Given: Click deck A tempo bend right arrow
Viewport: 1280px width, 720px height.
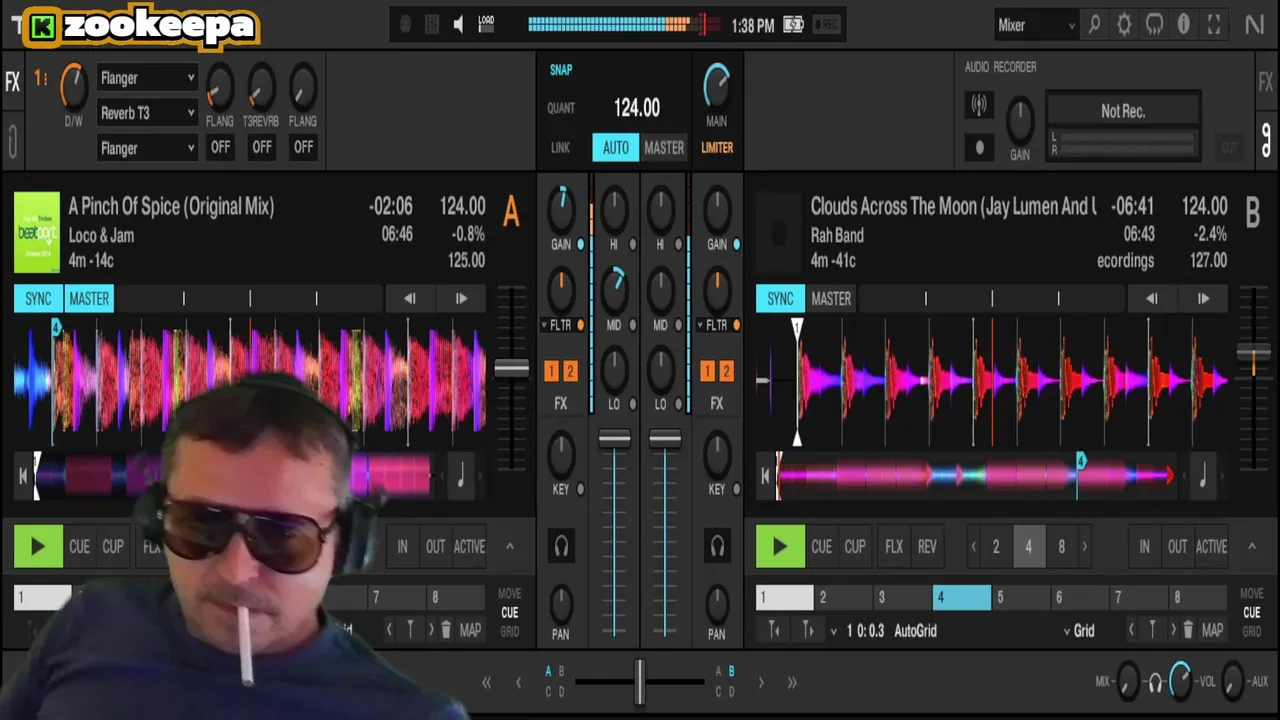Looking at the screenshot, I should tap(460, 298).
